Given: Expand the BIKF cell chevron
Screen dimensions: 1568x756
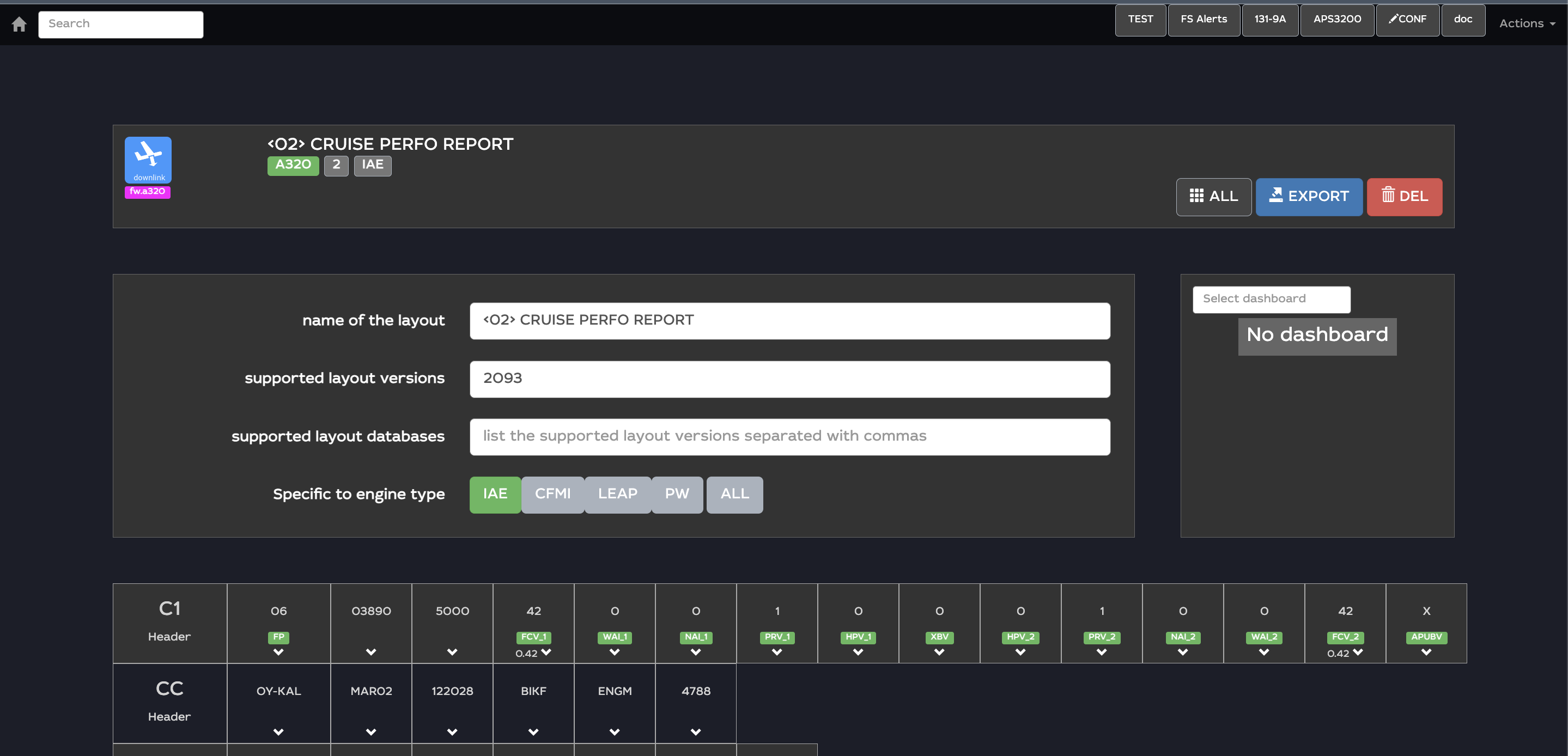Looking at the screenshot, I should point(533,732).
